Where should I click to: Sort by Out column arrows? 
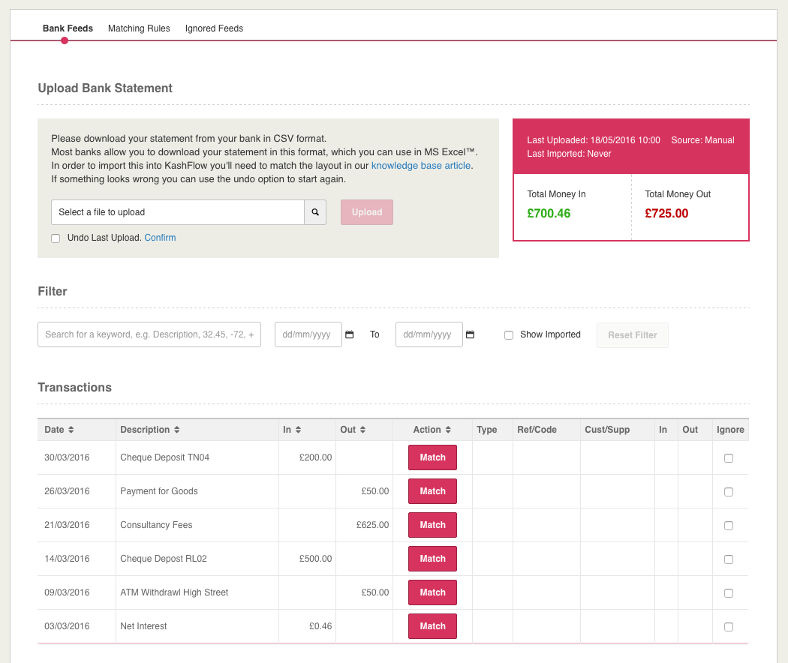[x=363, y=430]
